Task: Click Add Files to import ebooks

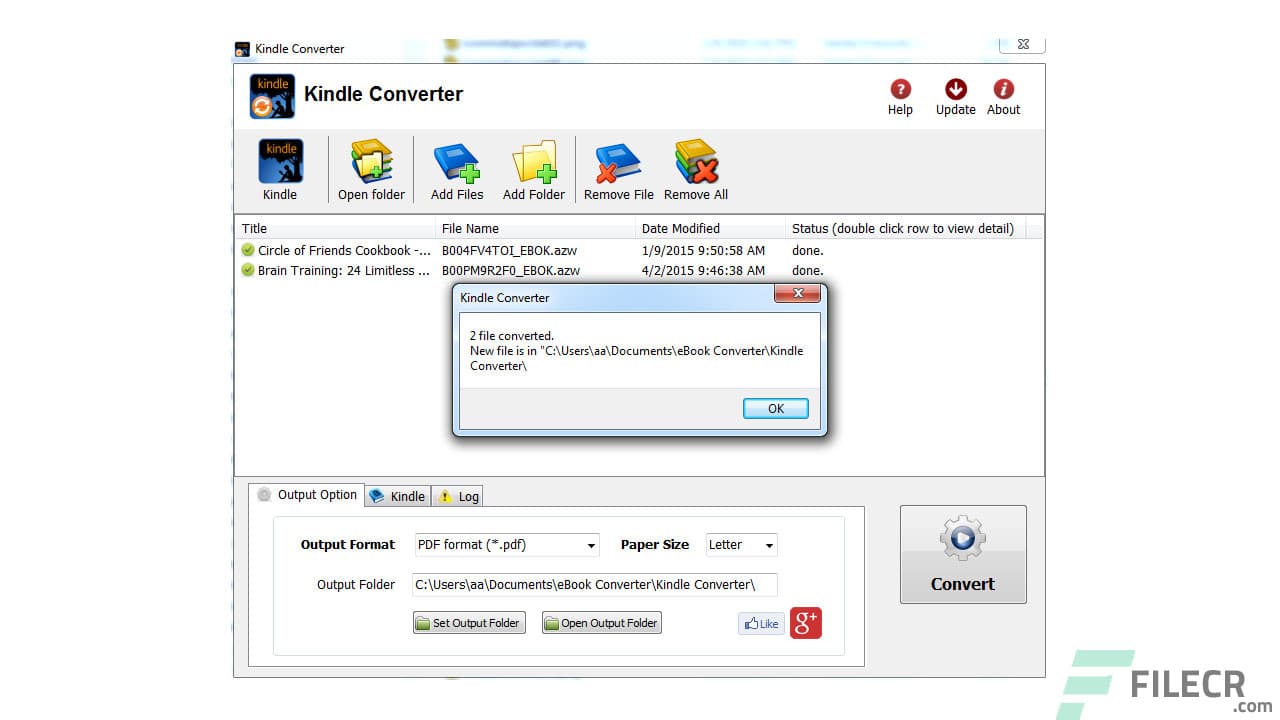Action: pos(456,168)
